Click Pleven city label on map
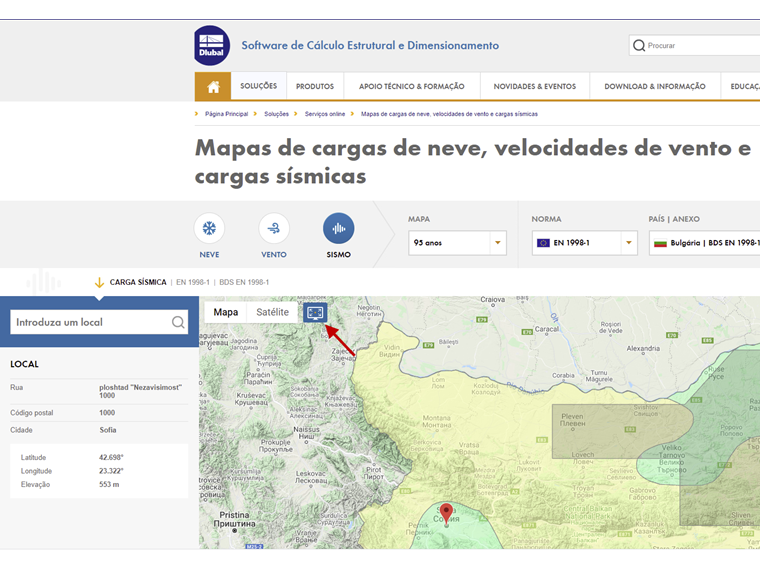 tap(572, 420)
